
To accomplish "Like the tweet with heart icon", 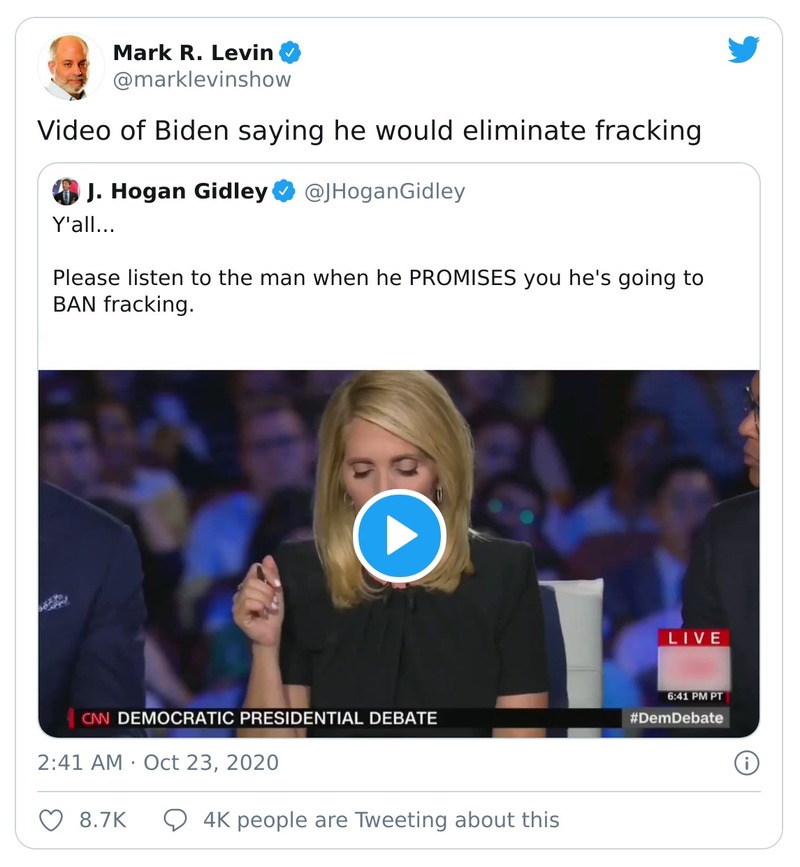I will 50,820.
